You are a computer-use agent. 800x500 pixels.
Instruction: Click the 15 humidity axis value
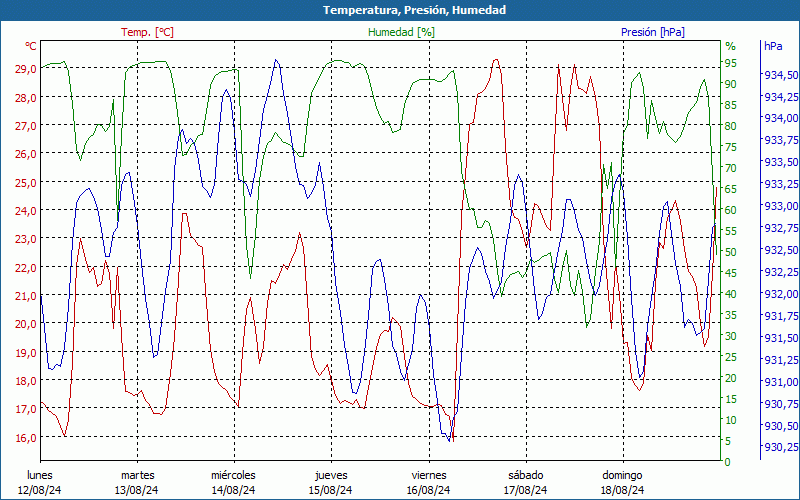click(731, 398)
